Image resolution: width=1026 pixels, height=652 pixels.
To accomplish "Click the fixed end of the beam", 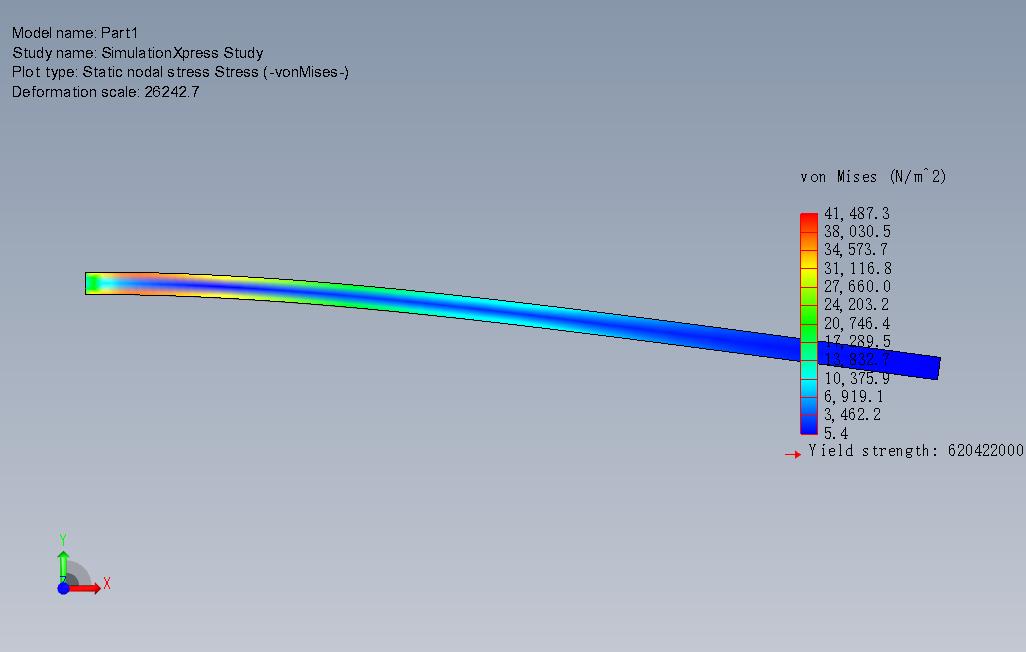I will (92, 283).
